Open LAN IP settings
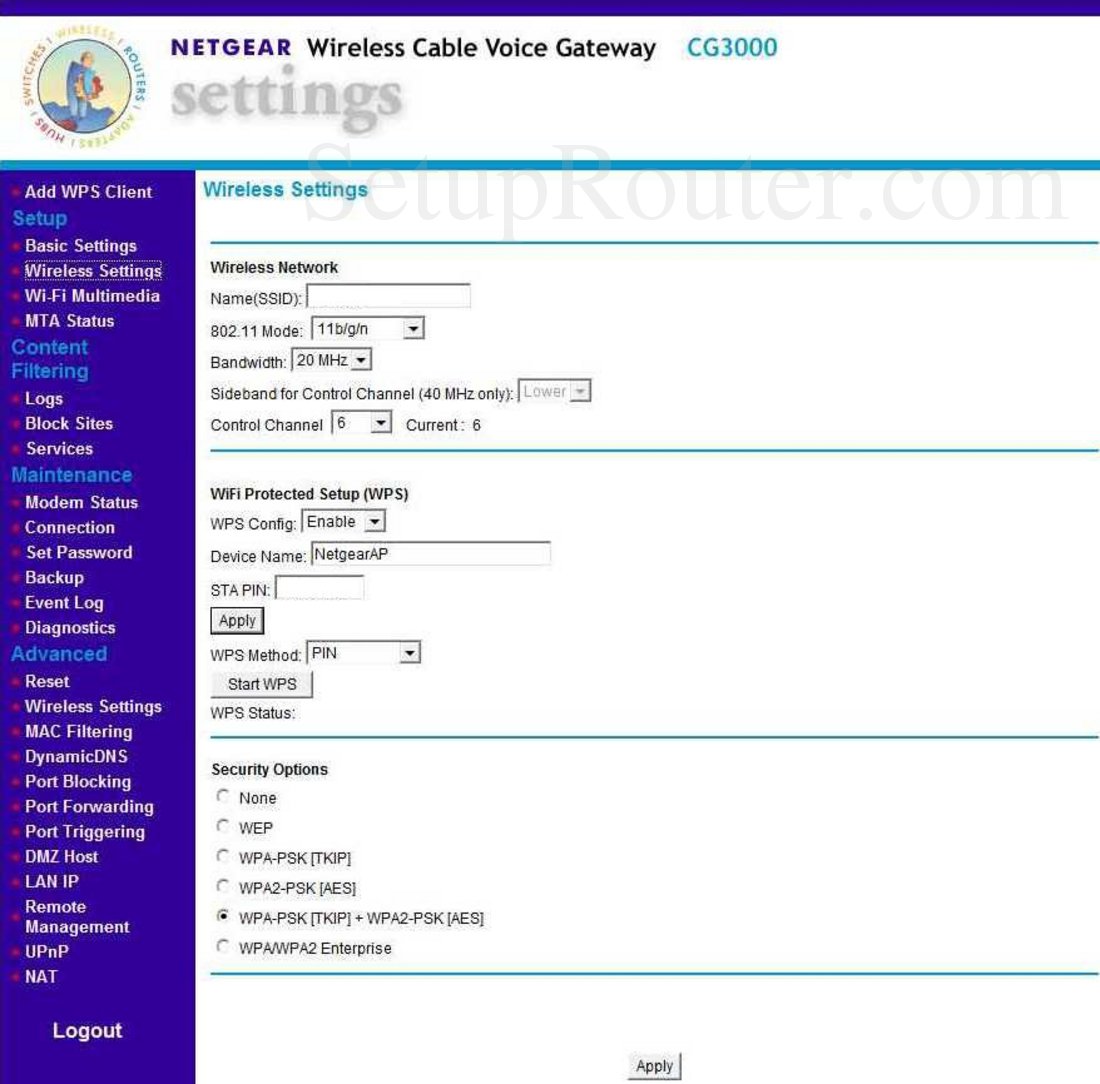 (52, 882)
